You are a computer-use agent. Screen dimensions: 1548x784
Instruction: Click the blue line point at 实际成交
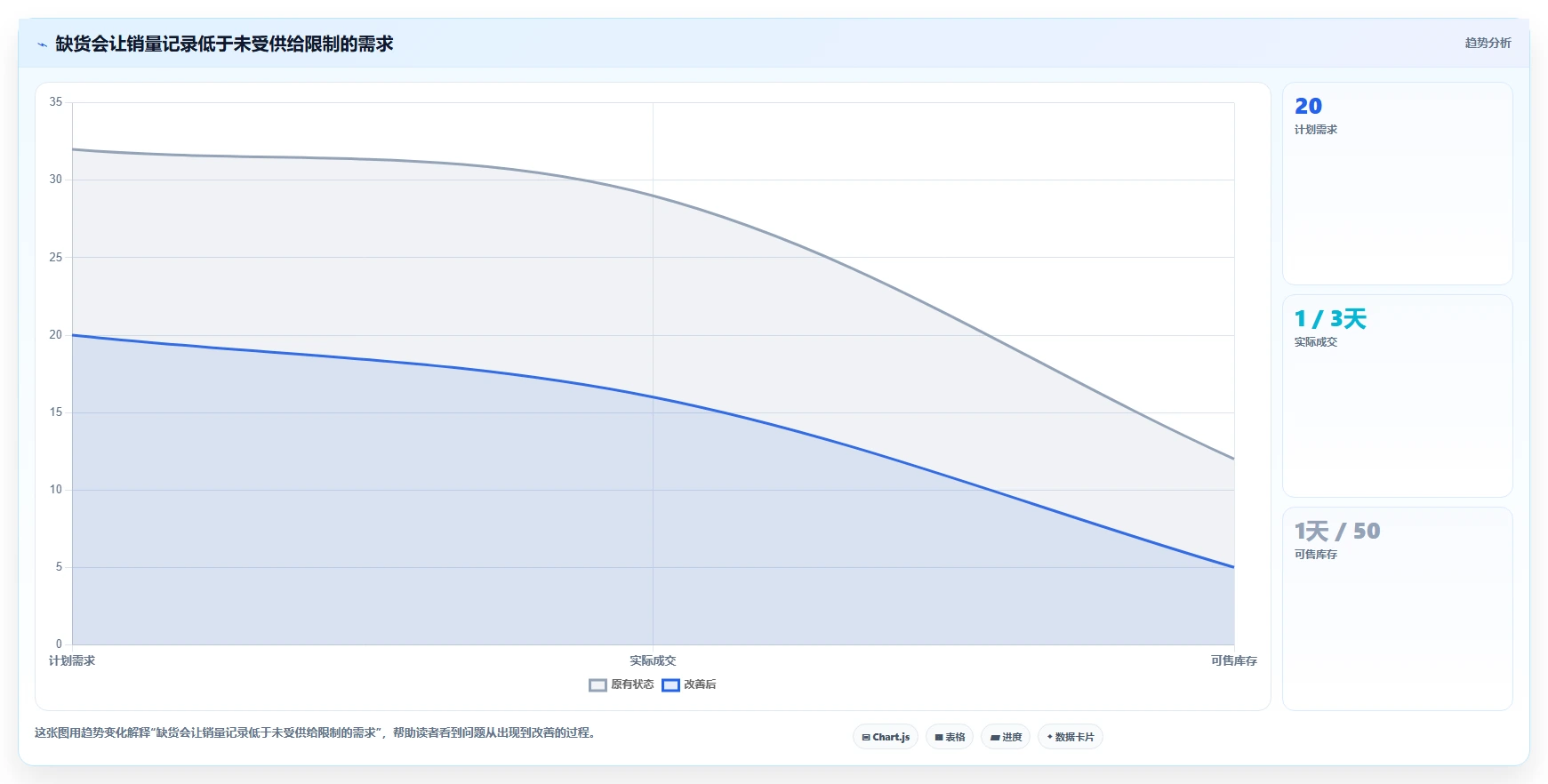pos(653,396)
